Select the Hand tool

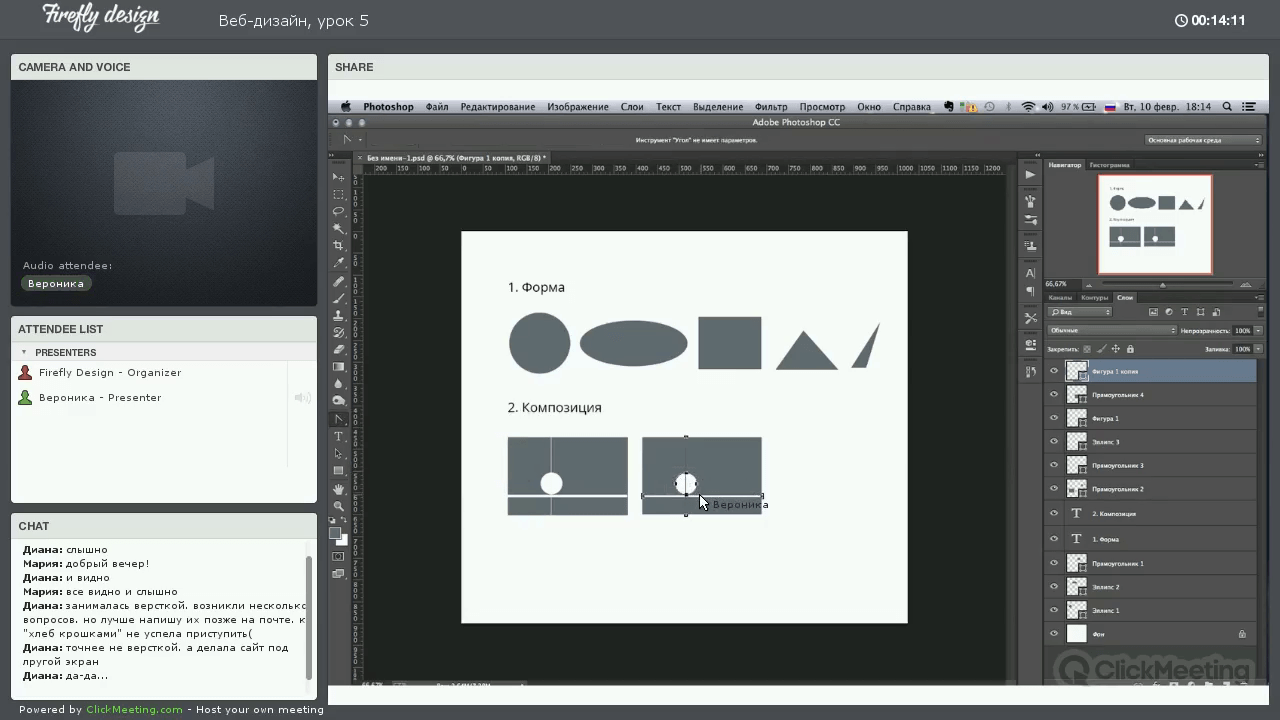pyautogui.click(x=339, y=489)
